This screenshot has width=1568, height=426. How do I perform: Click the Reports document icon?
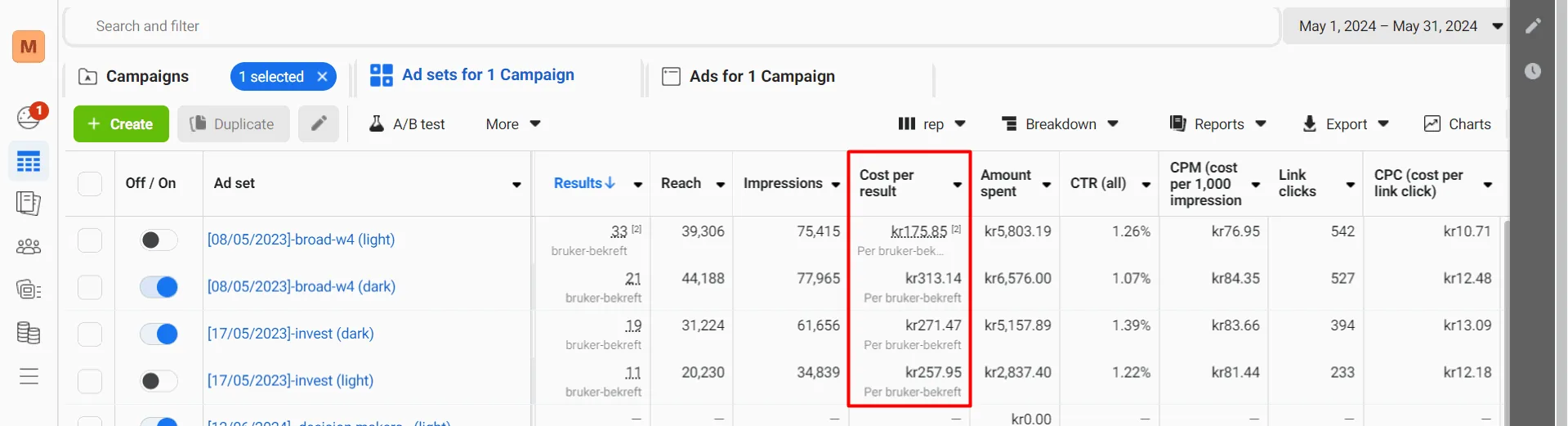[x=1177, y=123]
